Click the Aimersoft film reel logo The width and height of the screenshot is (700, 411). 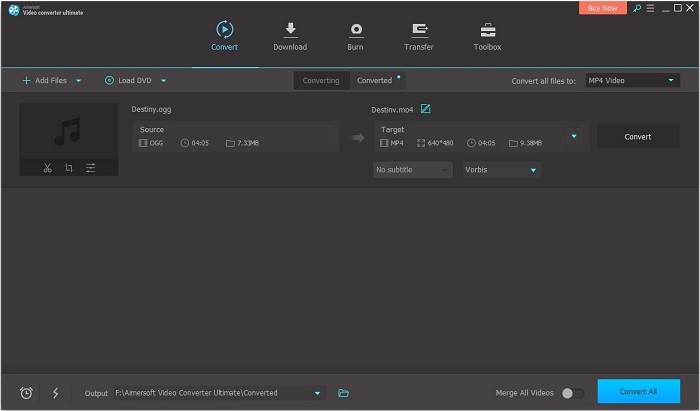(x=14, y=10)
